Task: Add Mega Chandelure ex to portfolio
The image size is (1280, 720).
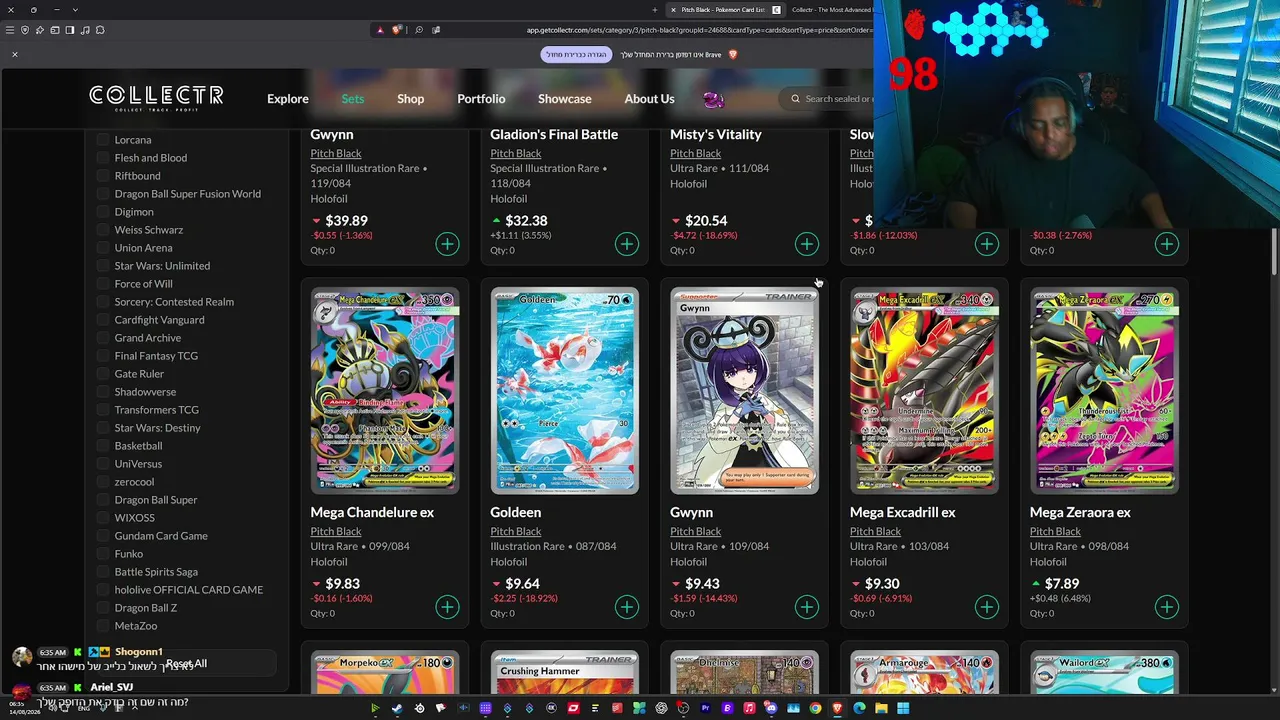Action: [x=447, y=607]
